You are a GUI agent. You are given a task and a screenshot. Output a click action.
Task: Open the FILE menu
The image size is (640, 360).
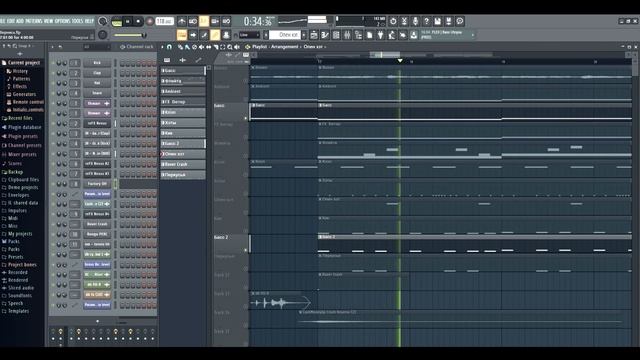click(2, 21)
